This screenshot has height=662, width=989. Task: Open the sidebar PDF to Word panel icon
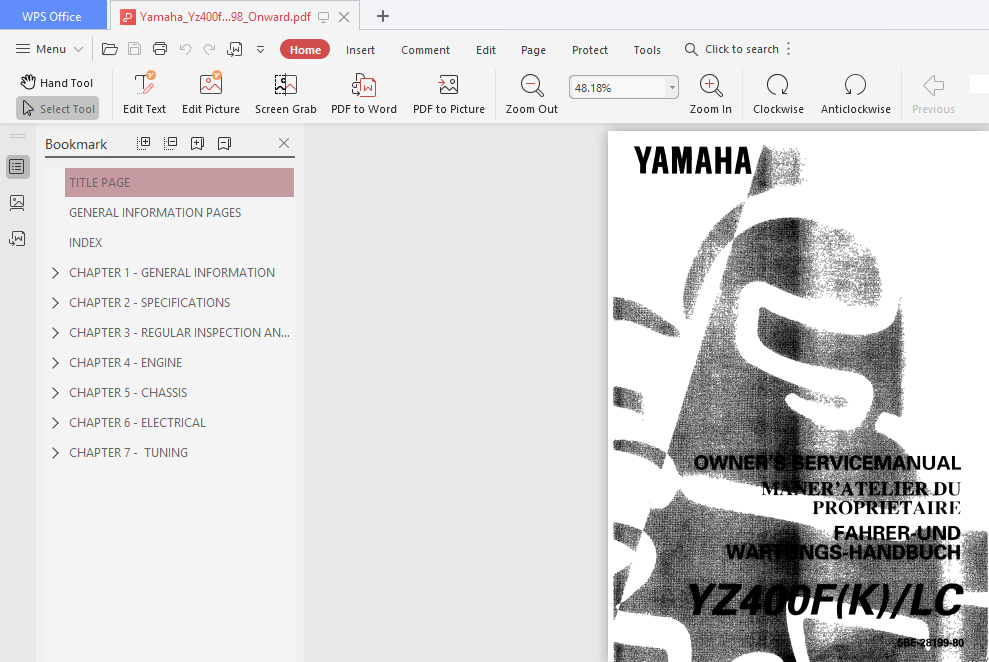[17, 238]
